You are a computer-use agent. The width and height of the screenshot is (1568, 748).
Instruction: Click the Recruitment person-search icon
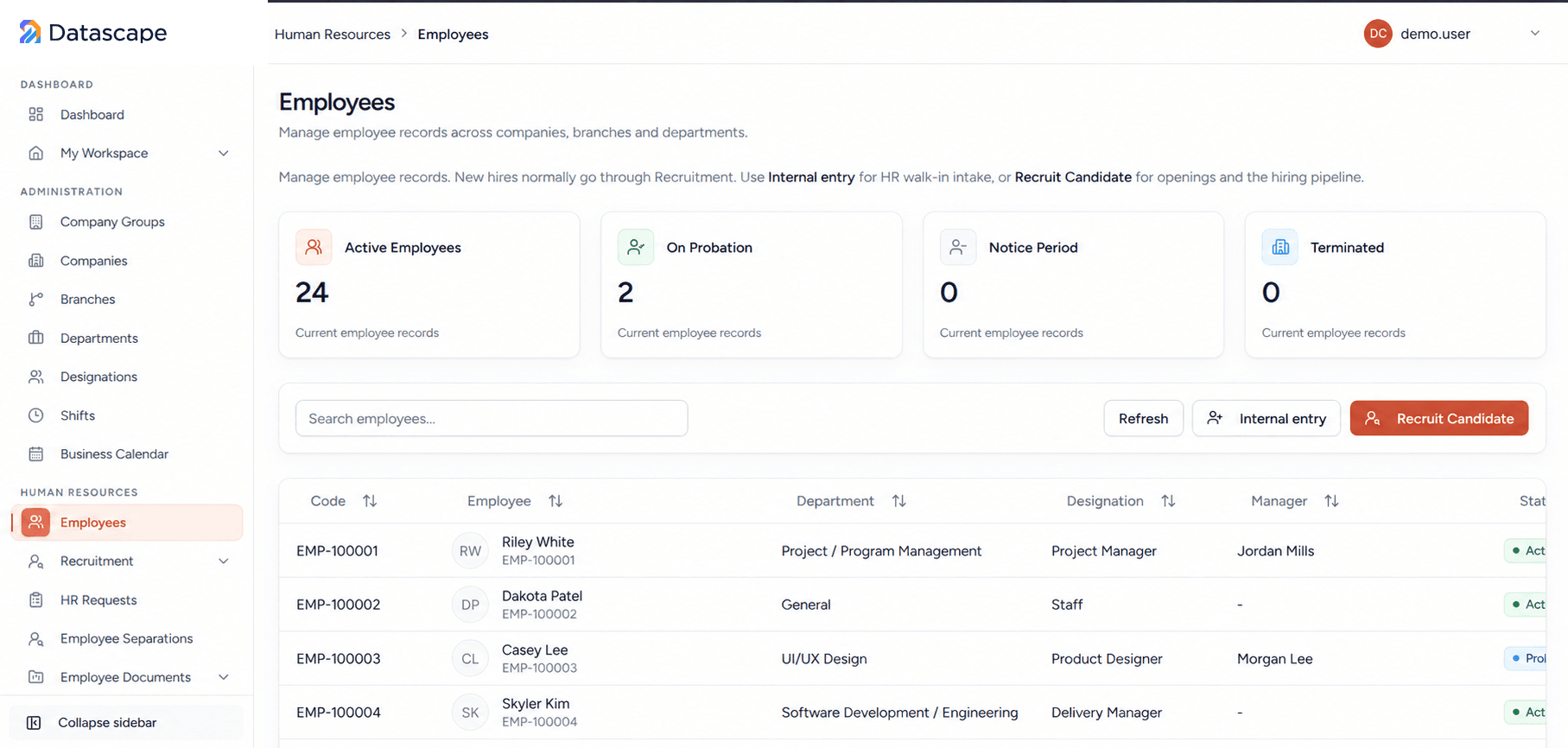point(36,561)
